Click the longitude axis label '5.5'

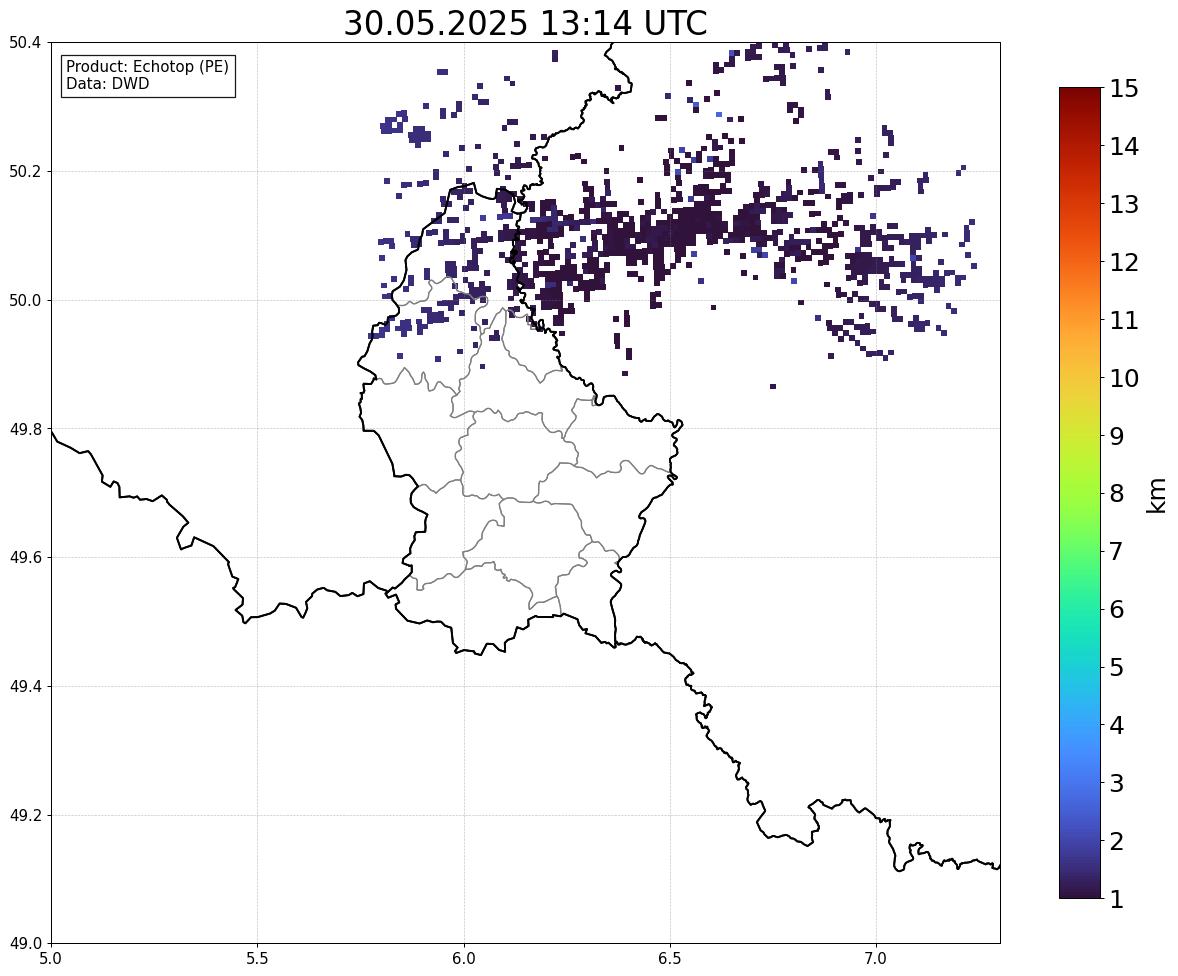pyautogui.click(x=258, y=959)
